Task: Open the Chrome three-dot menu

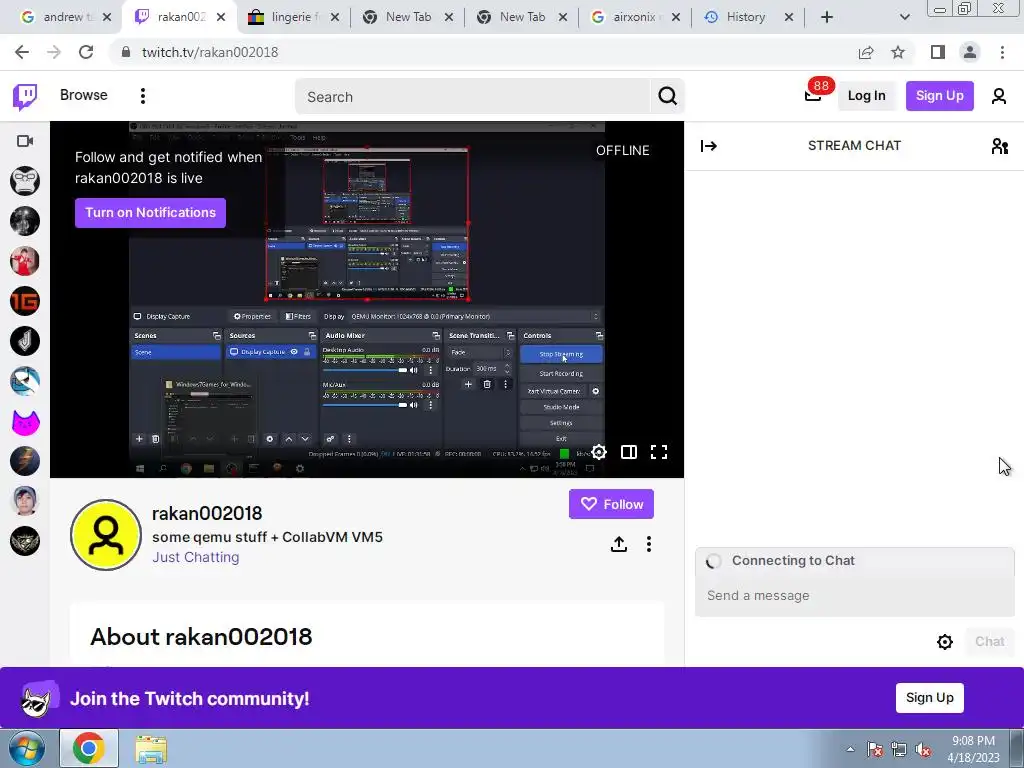Action: coord(1002,52)
